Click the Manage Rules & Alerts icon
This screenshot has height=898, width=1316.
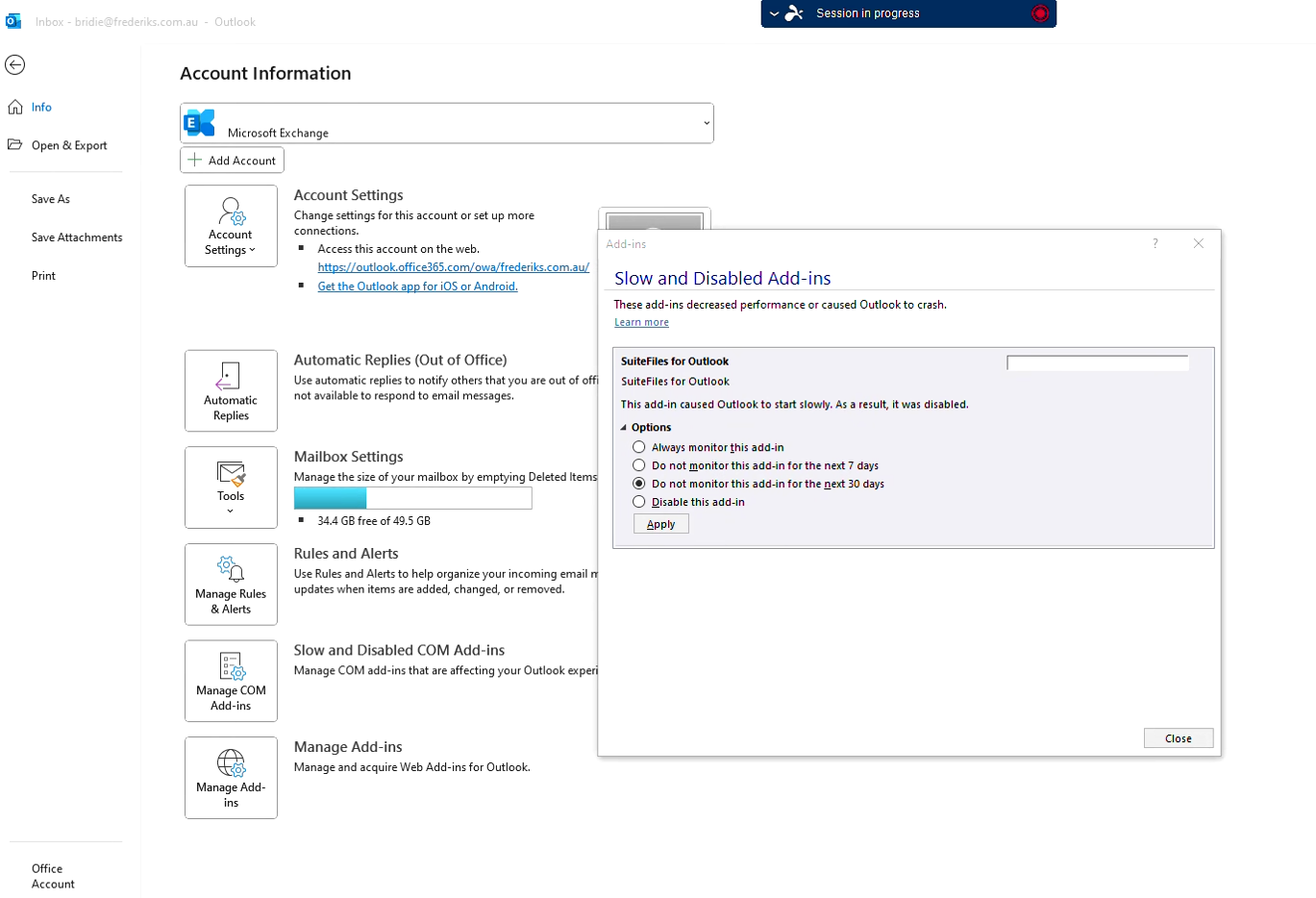pos(231,585)
